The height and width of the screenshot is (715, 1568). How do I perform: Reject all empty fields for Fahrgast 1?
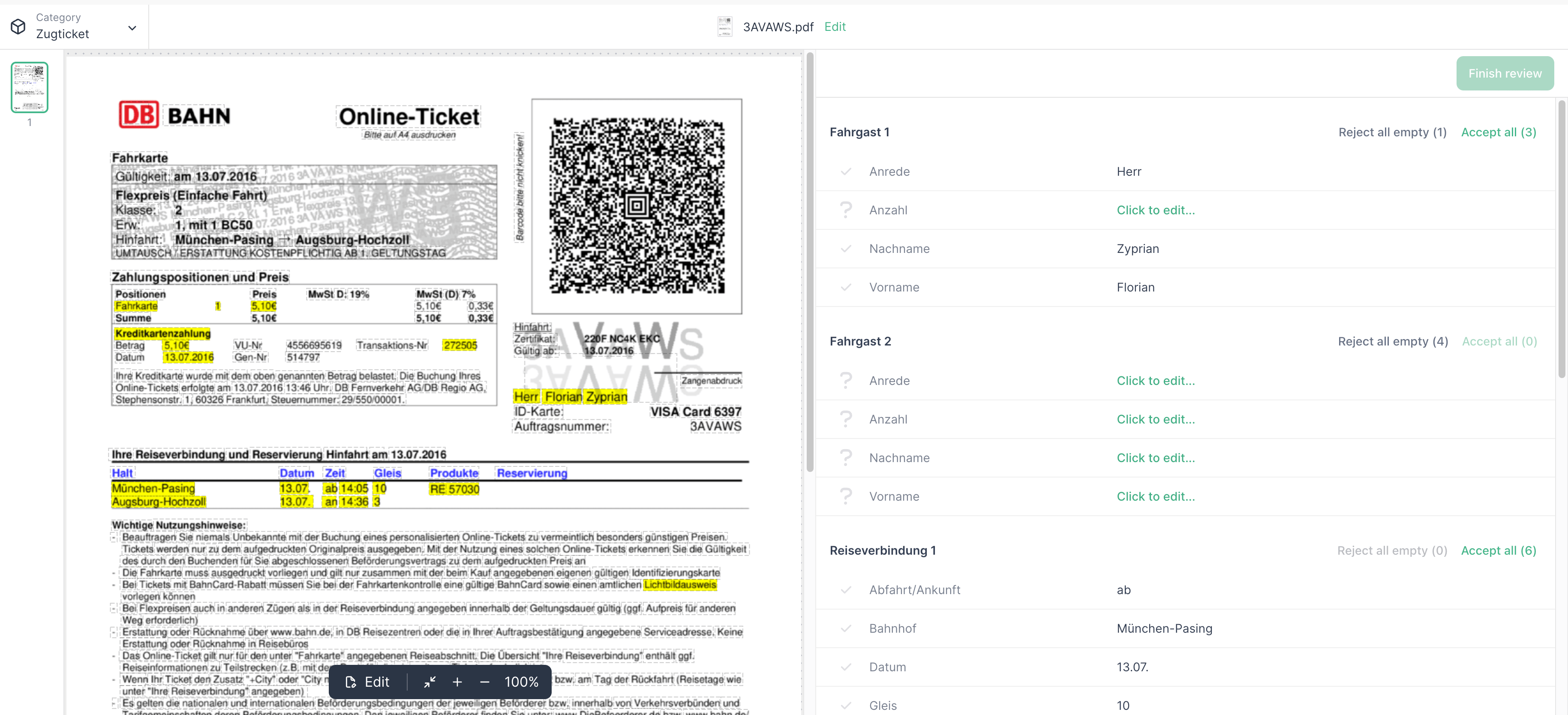click(1392, 132)
